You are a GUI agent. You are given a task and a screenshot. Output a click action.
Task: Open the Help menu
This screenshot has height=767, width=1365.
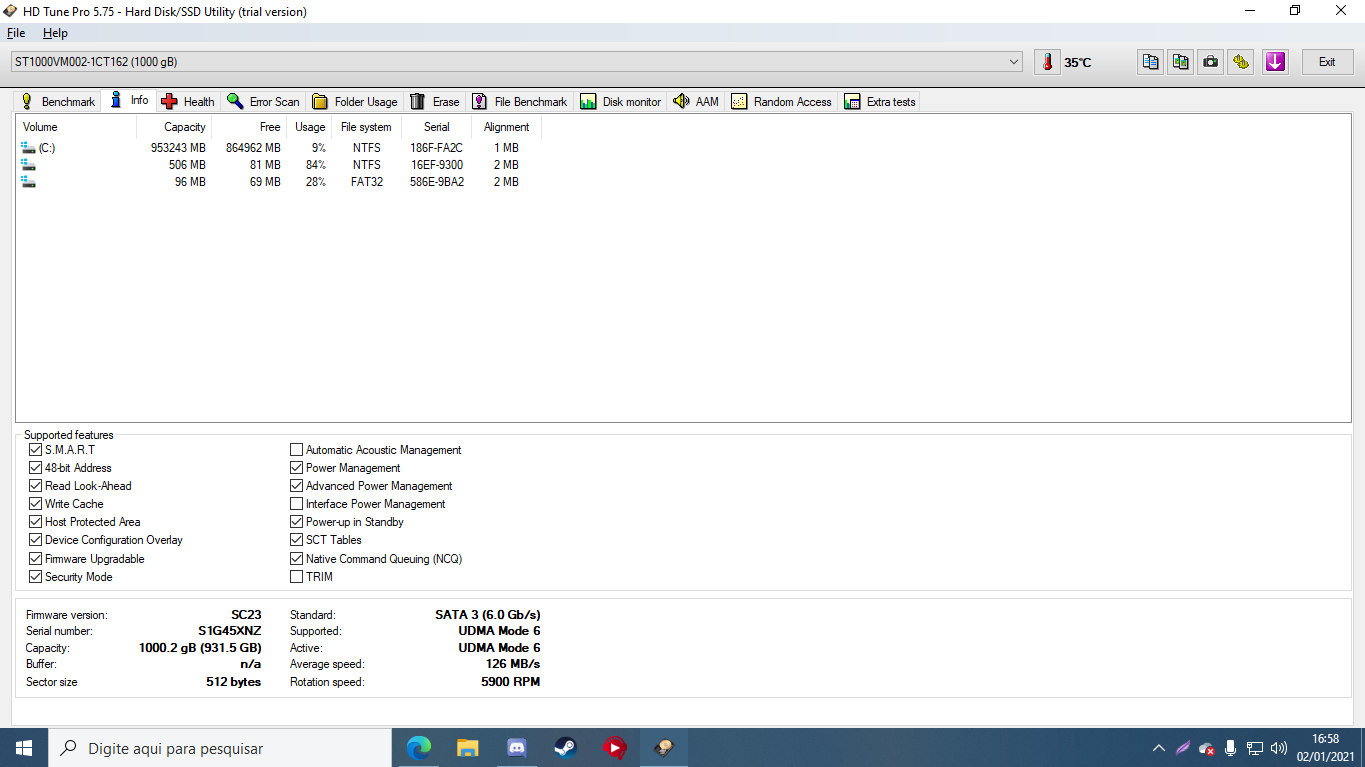coord(55,33)
